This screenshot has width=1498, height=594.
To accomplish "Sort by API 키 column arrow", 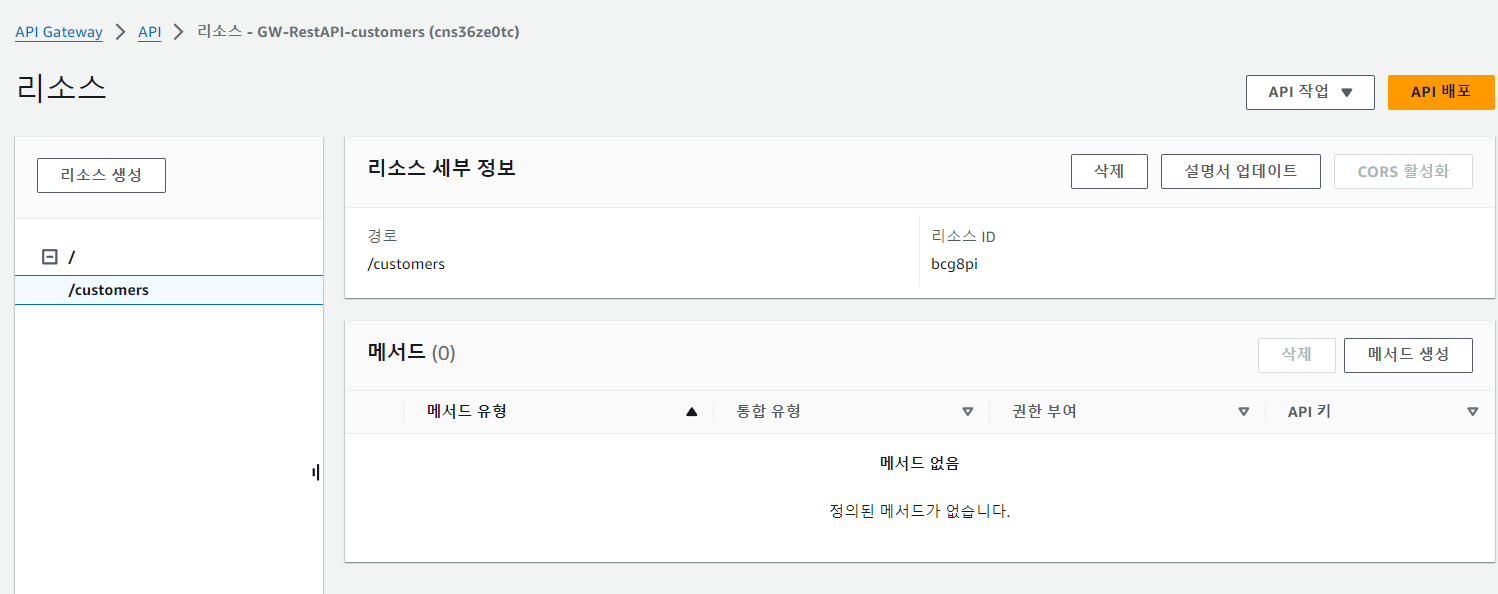I will coord(1472,411).
